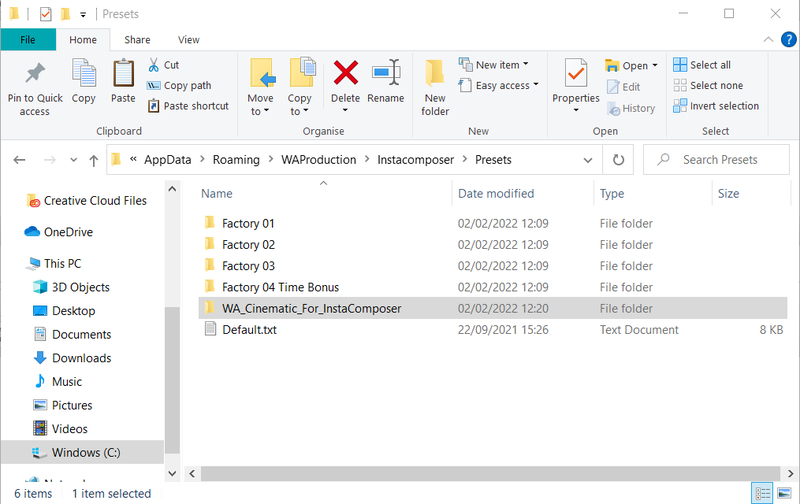Pin folder to Quick access
This screenshot has height=504, width=800.
pos(35,89)
